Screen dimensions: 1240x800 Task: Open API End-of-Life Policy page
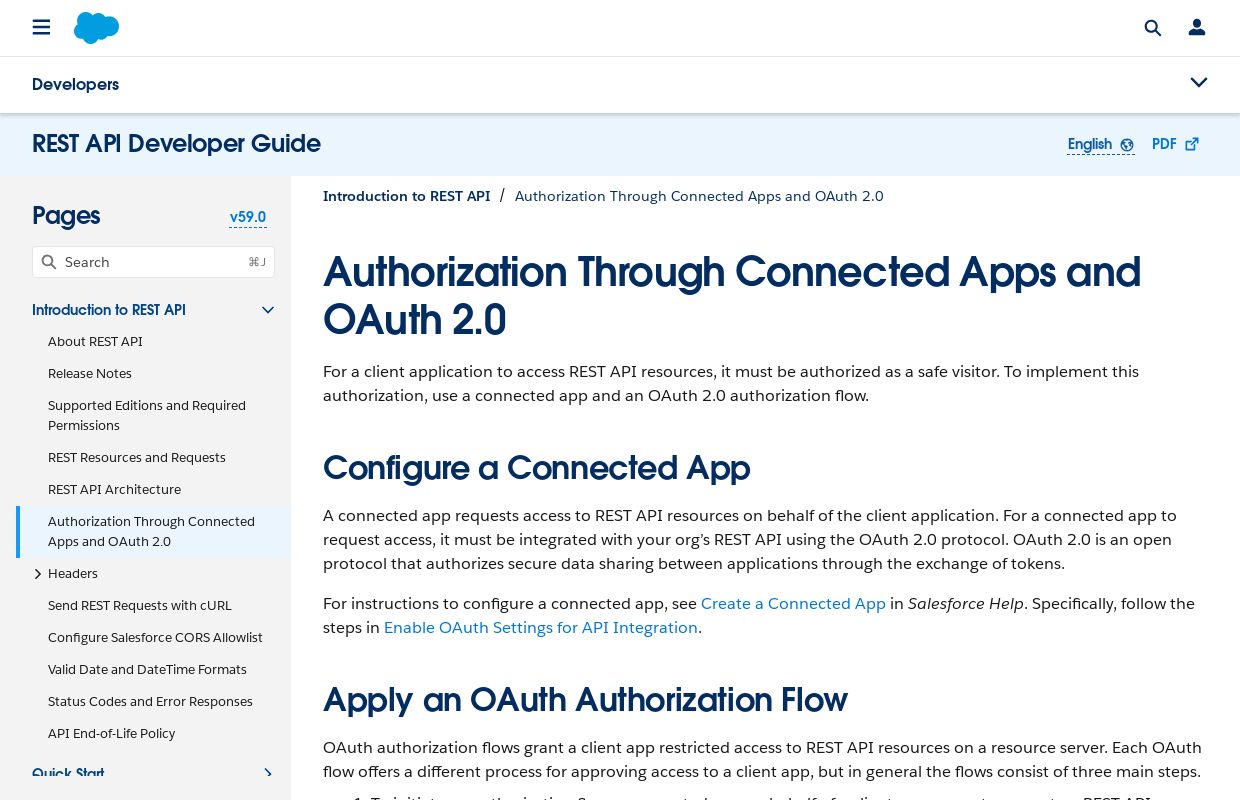point(111,734)
